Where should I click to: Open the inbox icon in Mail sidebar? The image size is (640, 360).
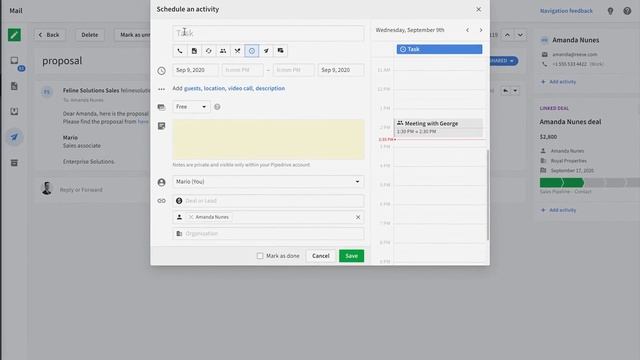[x=14, y=61]
